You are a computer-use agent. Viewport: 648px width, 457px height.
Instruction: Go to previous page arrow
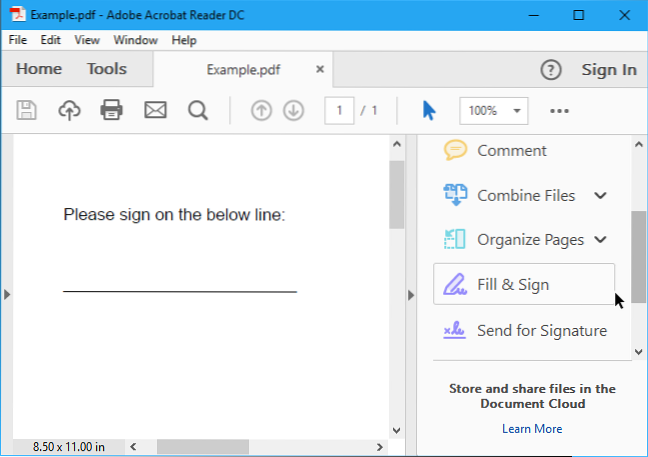point(261,110)
